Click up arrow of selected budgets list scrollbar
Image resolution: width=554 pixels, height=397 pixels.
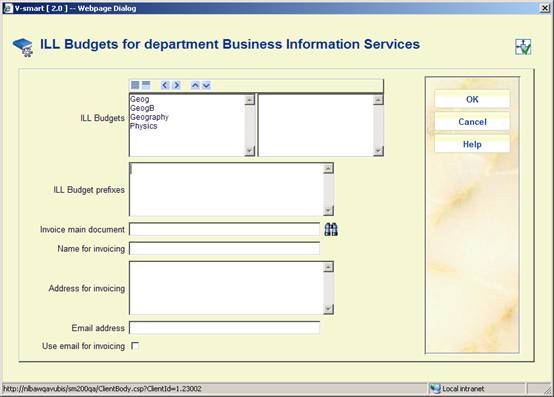click(378, 100)
